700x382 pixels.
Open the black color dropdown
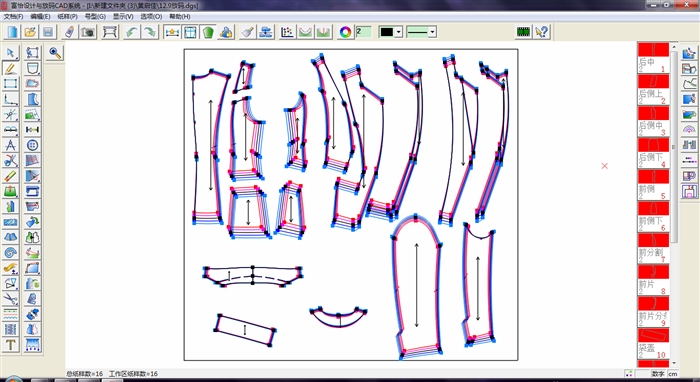(x=391, y=32)
